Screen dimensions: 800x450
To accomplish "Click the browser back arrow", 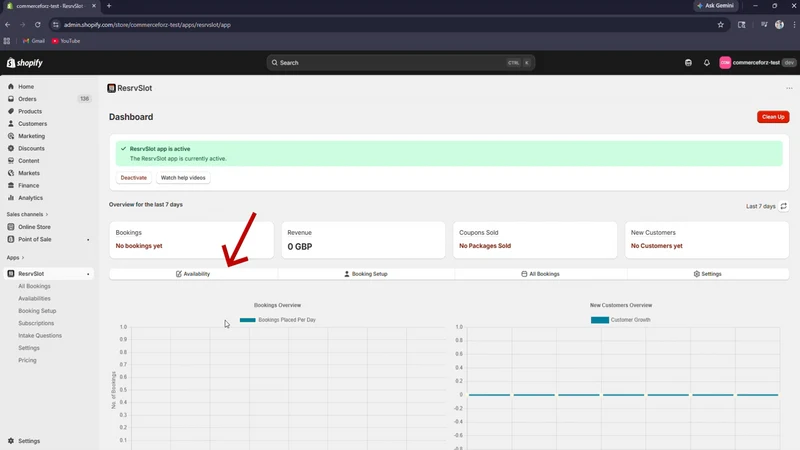I will 8,24.
